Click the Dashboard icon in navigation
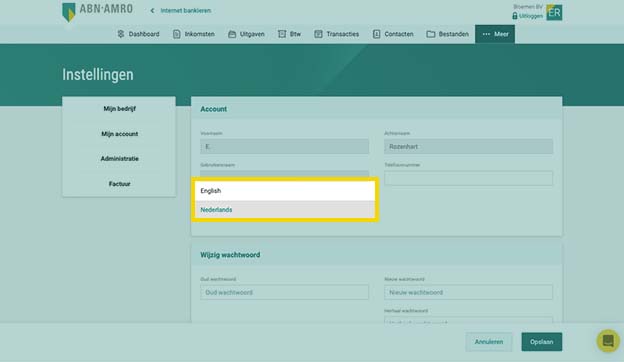 [x=121, y=34]
